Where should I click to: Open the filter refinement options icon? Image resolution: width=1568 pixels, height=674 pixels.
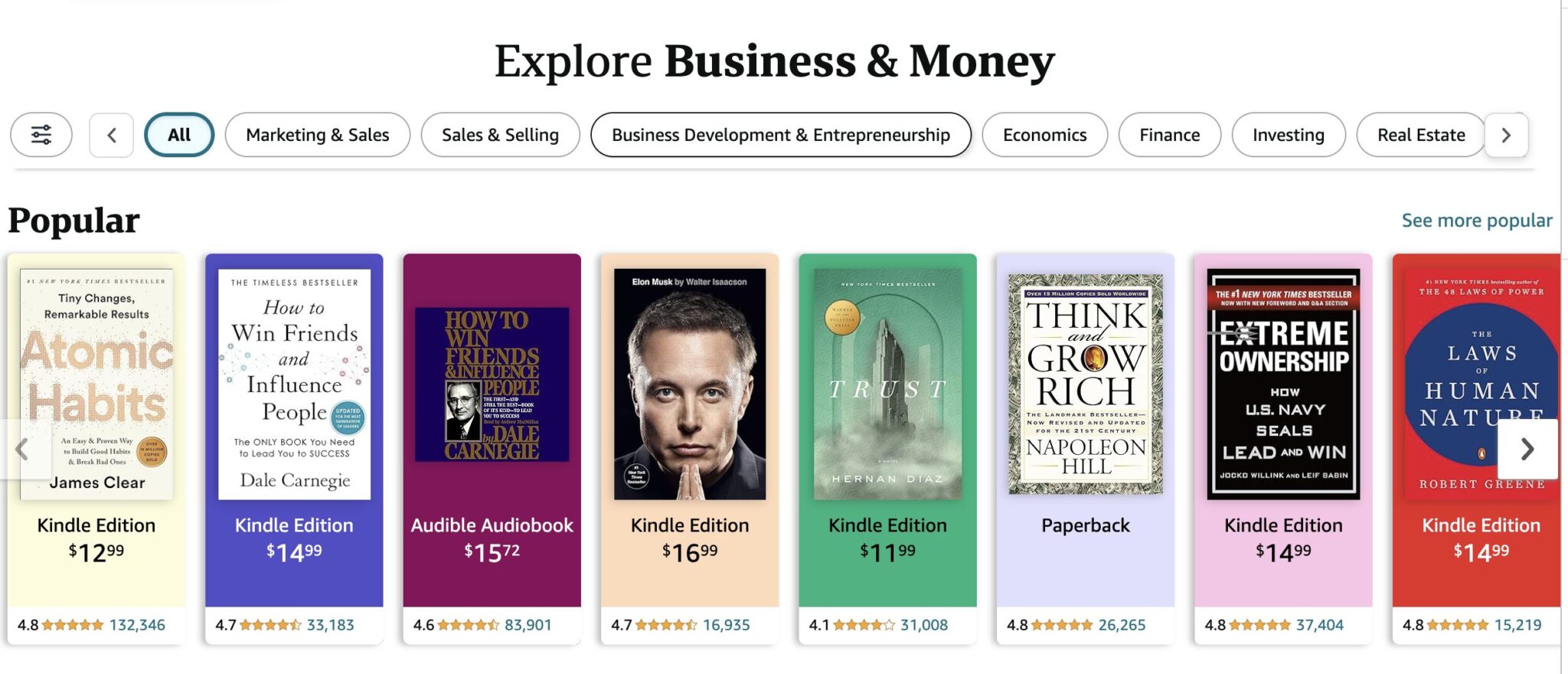coord(41,135)
